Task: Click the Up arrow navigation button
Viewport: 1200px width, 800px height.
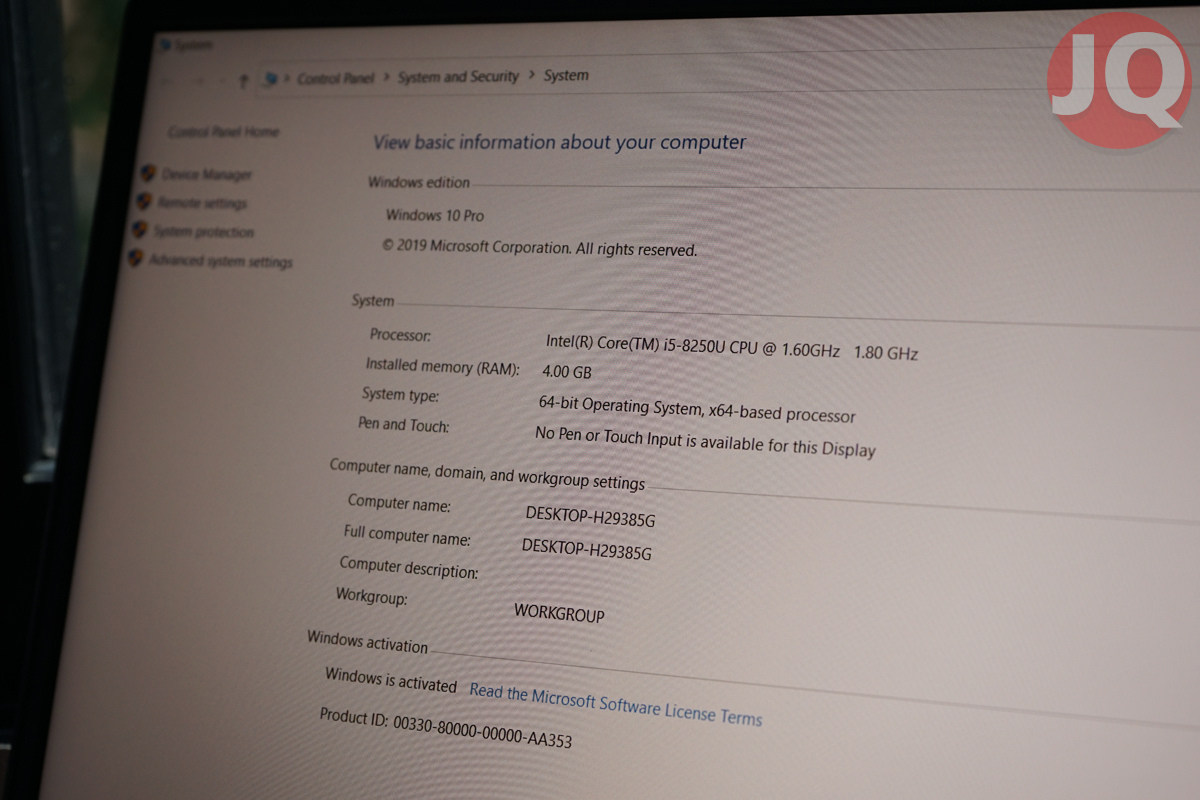Action: click(x=243, y=81)
